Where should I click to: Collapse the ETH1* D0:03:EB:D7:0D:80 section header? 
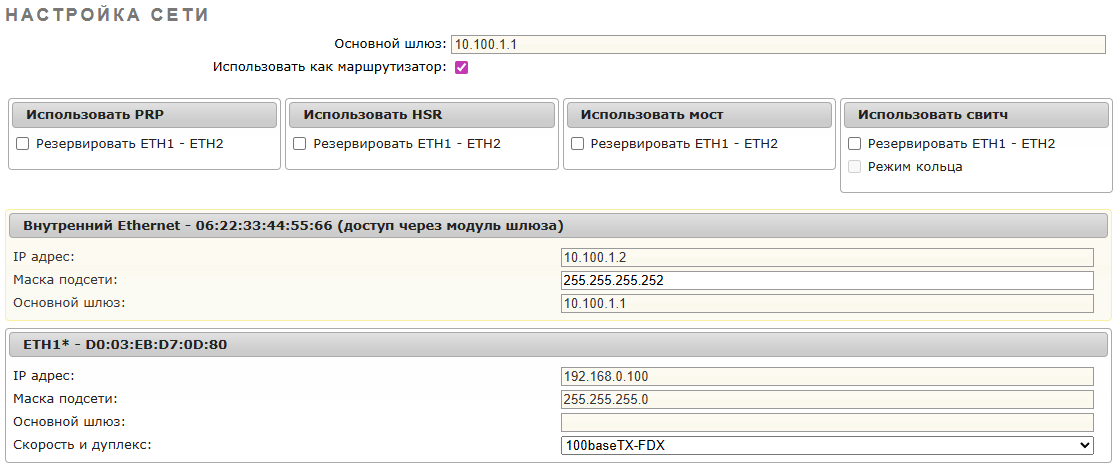coord(558,345)
